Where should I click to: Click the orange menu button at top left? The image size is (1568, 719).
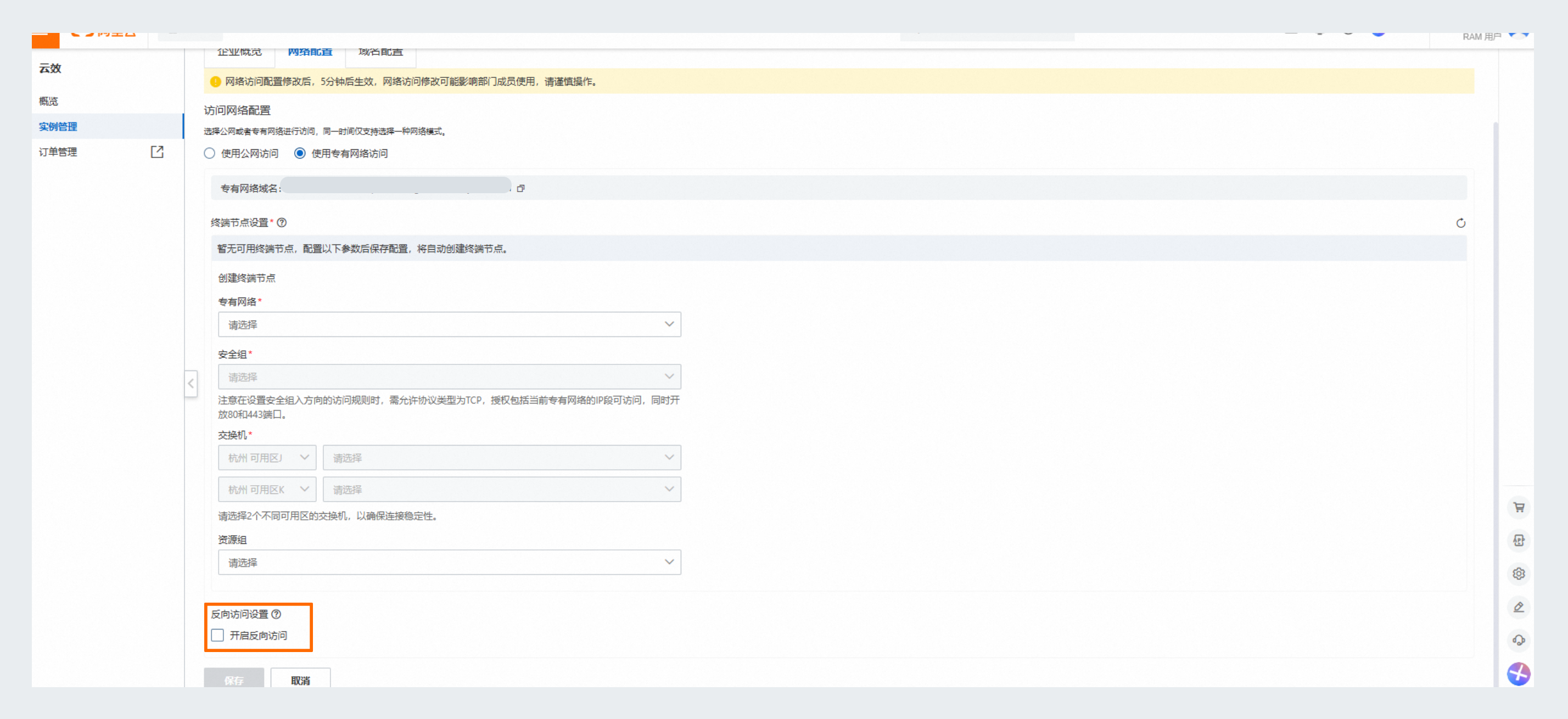46,40
